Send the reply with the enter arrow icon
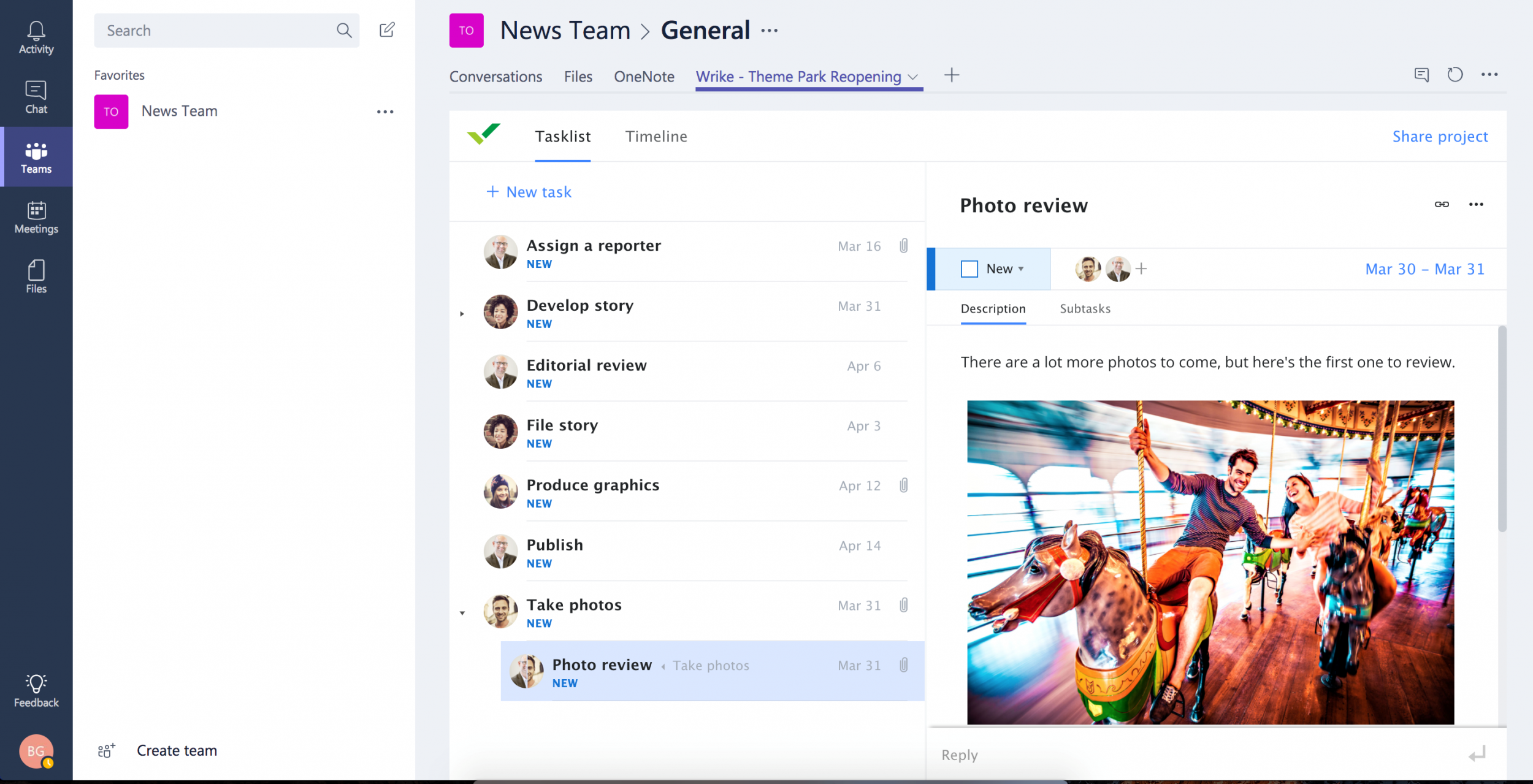The image size is (1533, 784). 1478,754
